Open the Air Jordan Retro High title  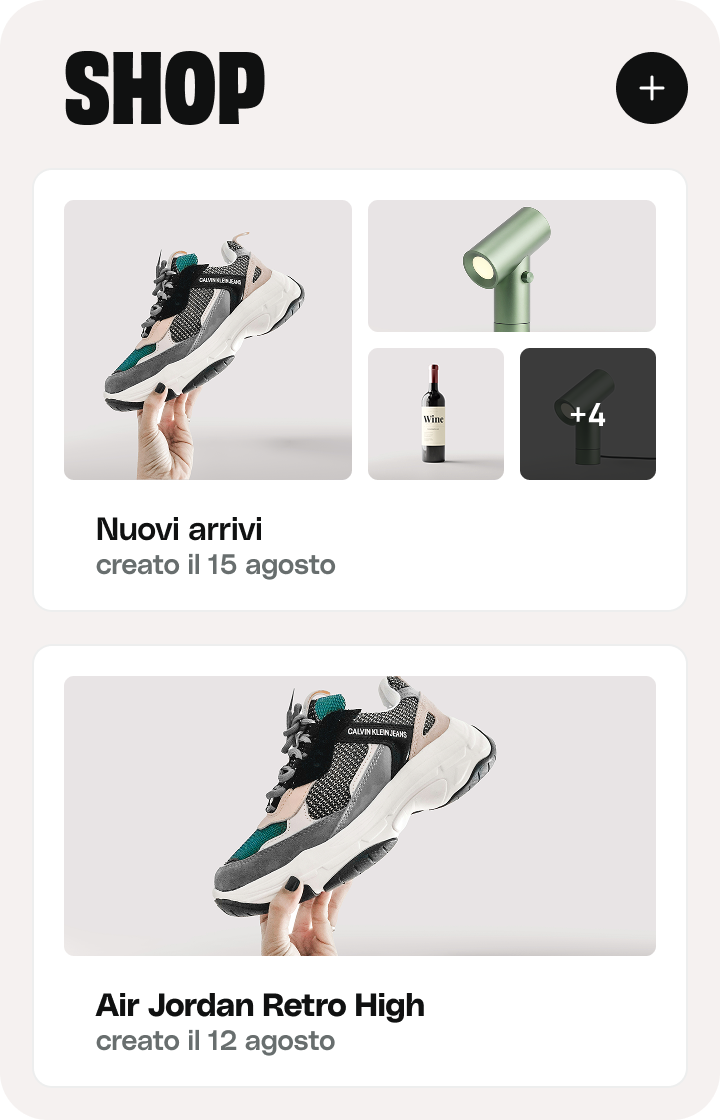[260, 1005]
